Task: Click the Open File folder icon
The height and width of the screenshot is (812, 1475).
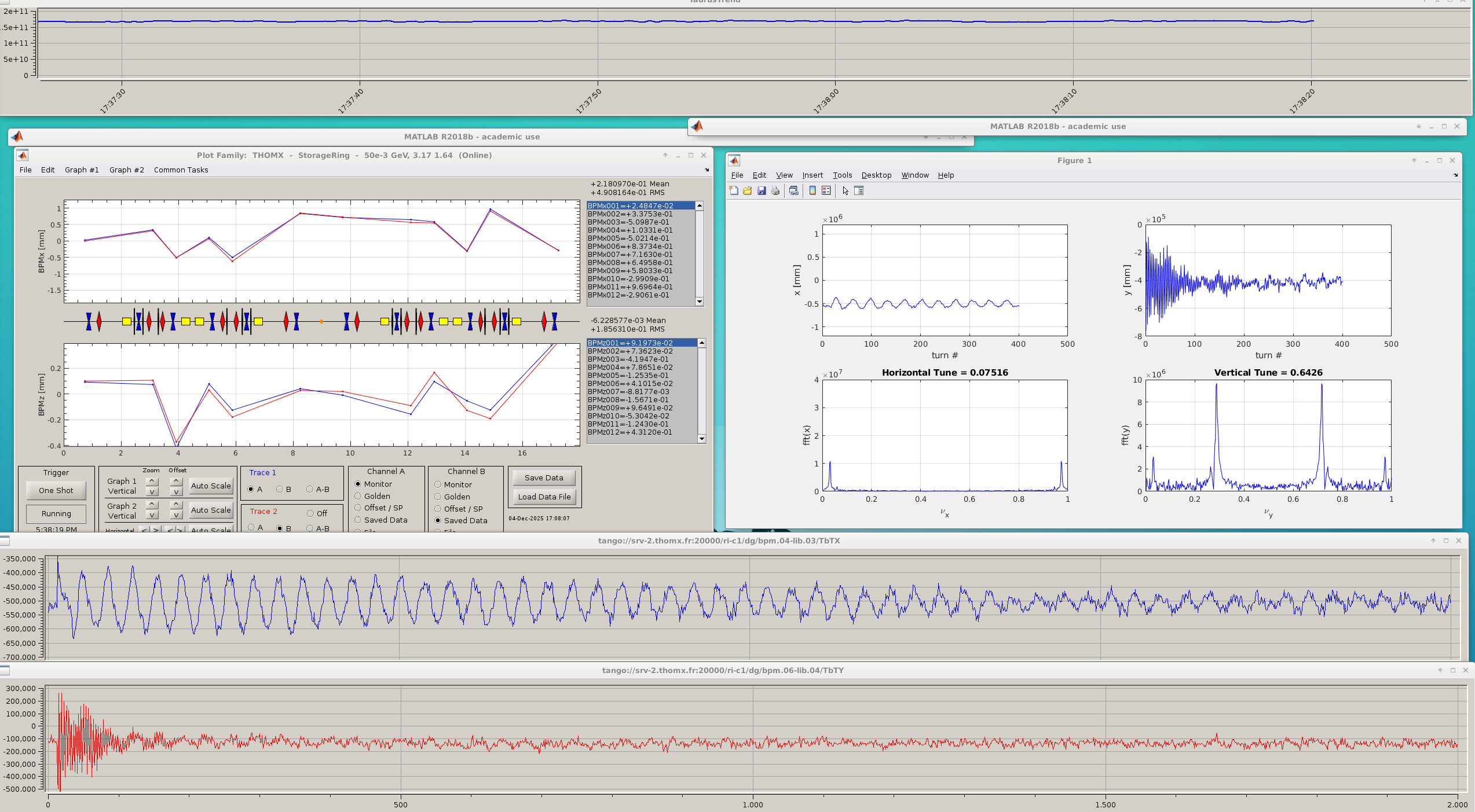Action: (x=748, y=191)
